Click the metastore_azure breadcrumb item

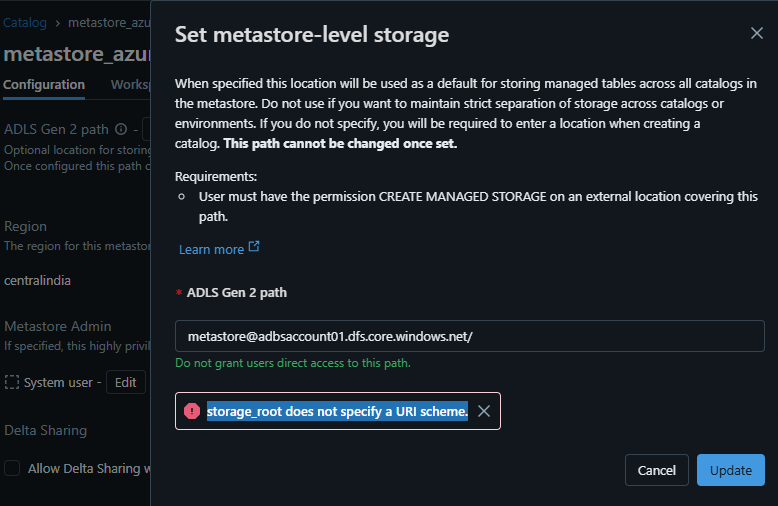point(108,21)
